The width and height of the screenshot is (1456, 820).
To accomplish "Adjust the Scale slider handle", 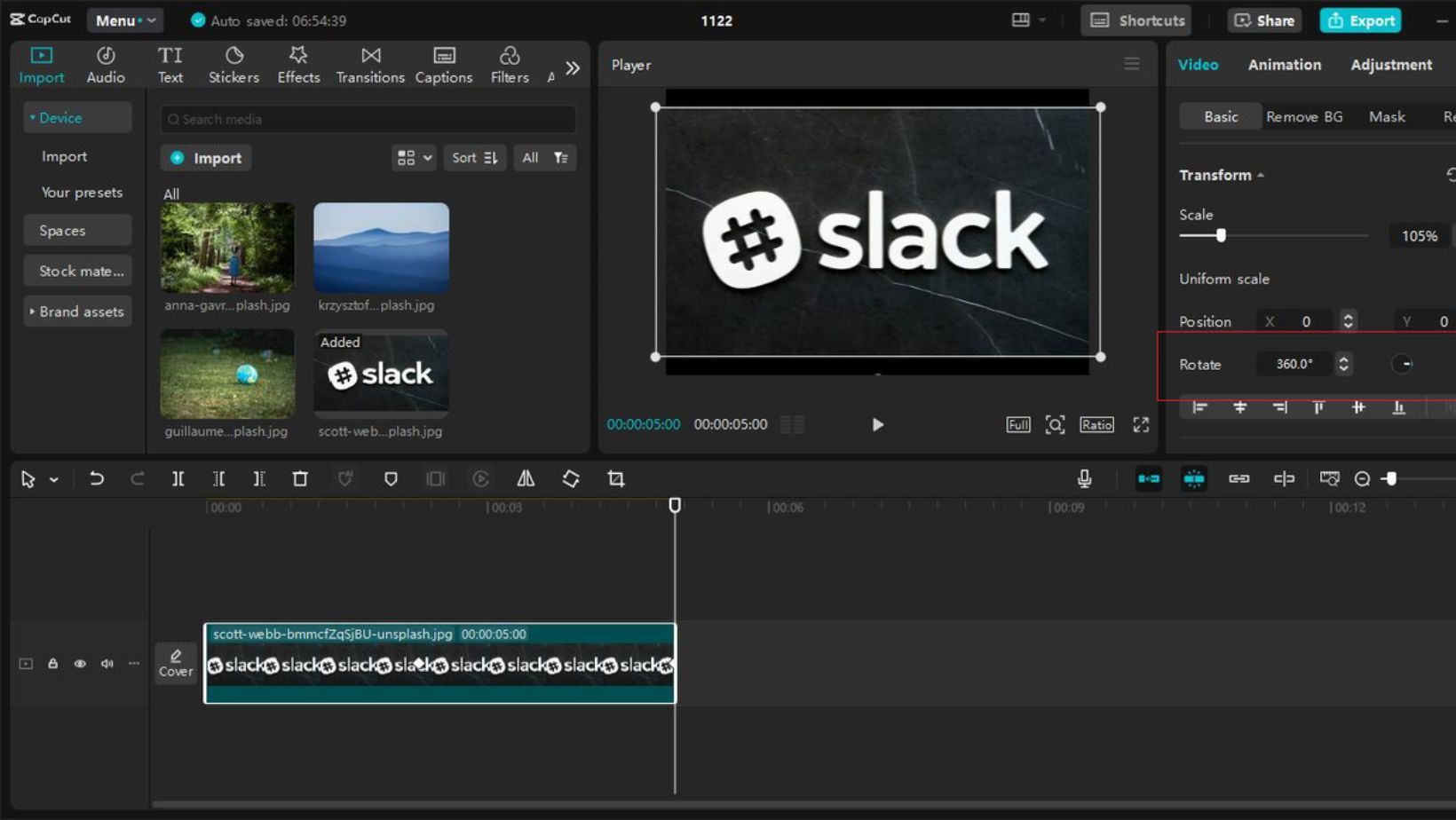I will point(1221,235).
